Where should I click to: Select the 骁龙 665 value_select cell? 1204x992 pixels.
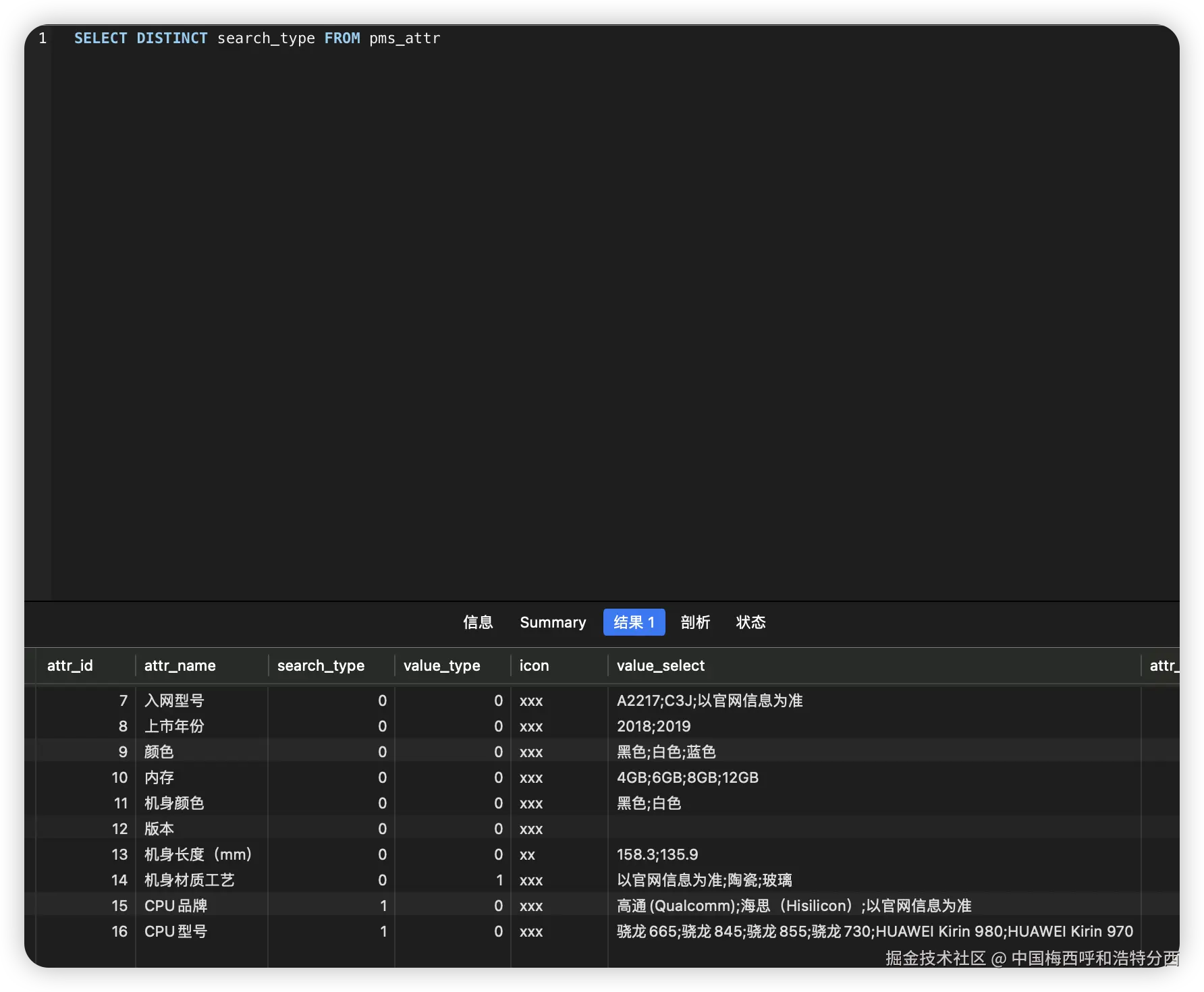(x=874, y=931)
